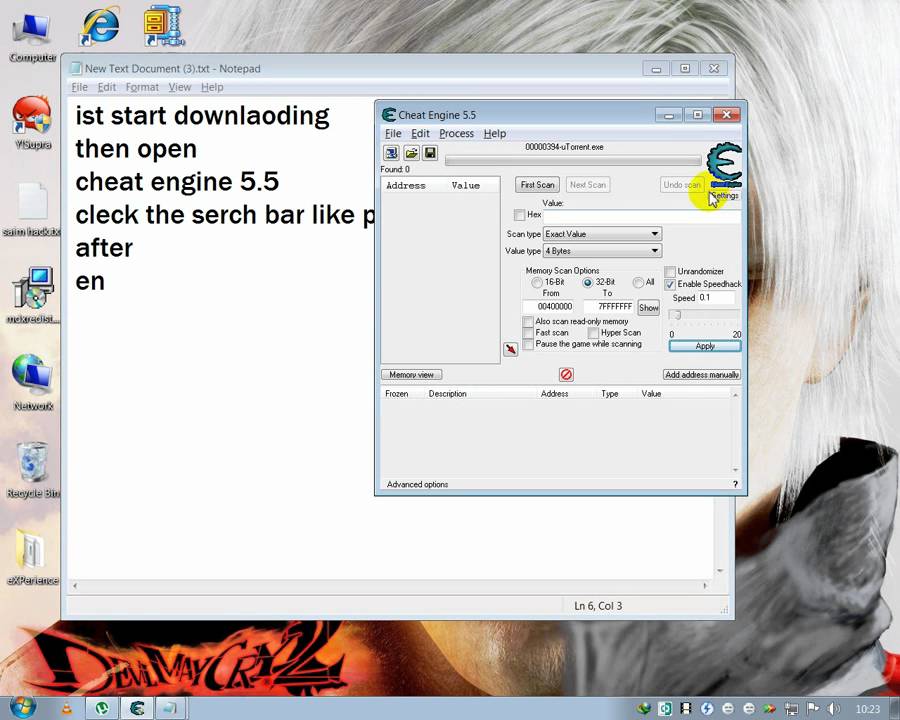
Task: Uncheck Enable Speedhack
Action: [x=670, y=284]
